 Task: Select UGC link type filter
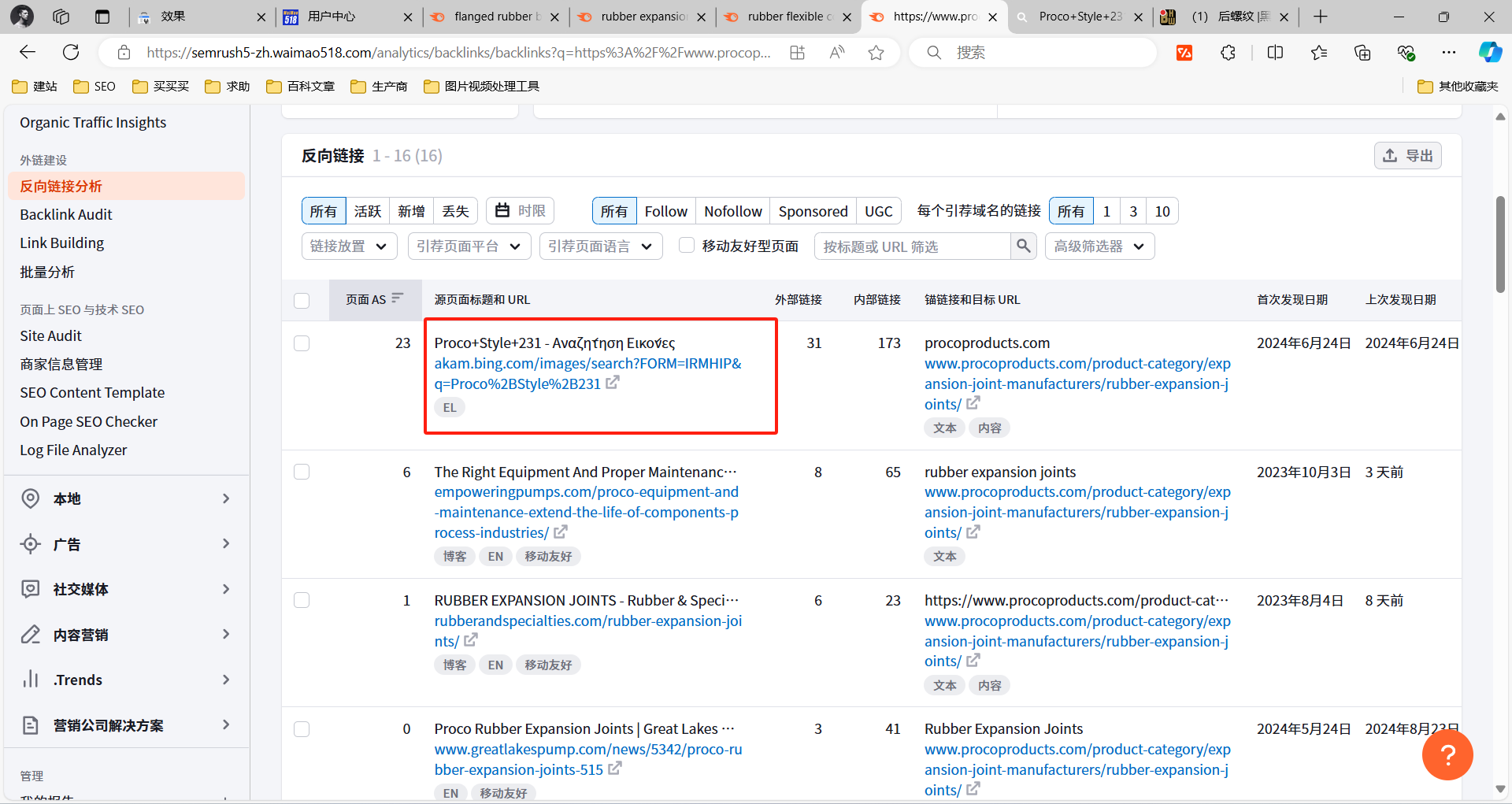pyautogui.click(x=879, y=211)
